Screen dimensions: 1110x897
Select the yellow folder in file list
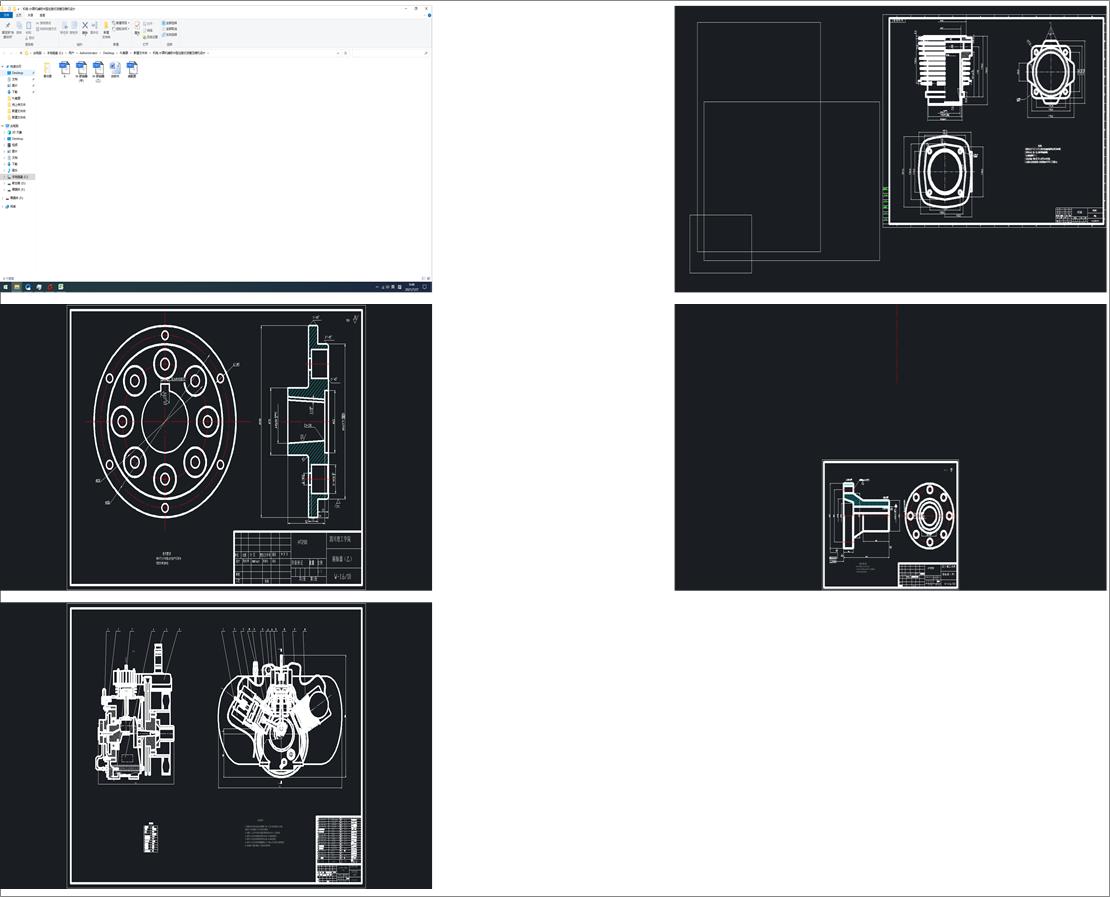(47, 68)
